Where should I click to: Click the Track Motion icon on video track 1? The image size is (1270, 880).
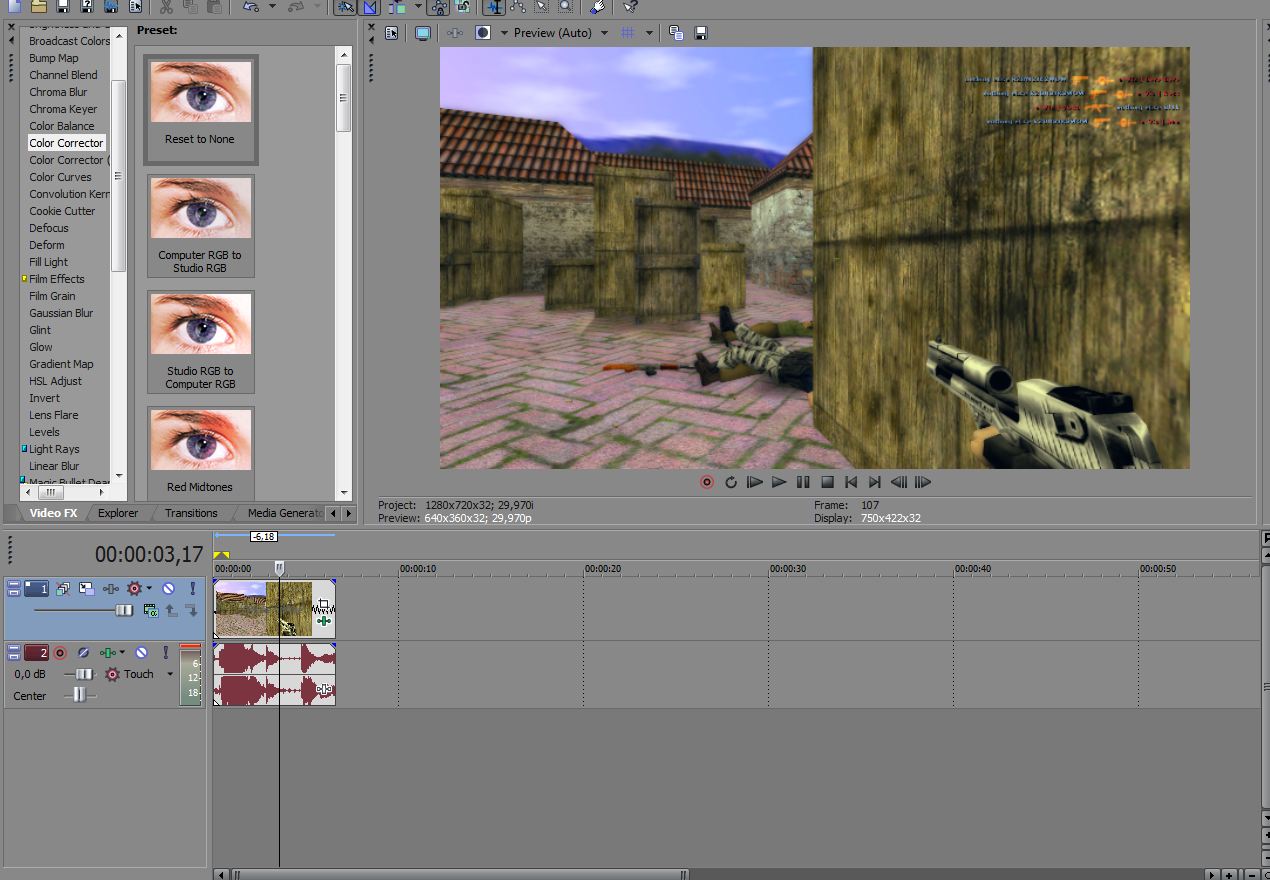(x=87, y=589)
